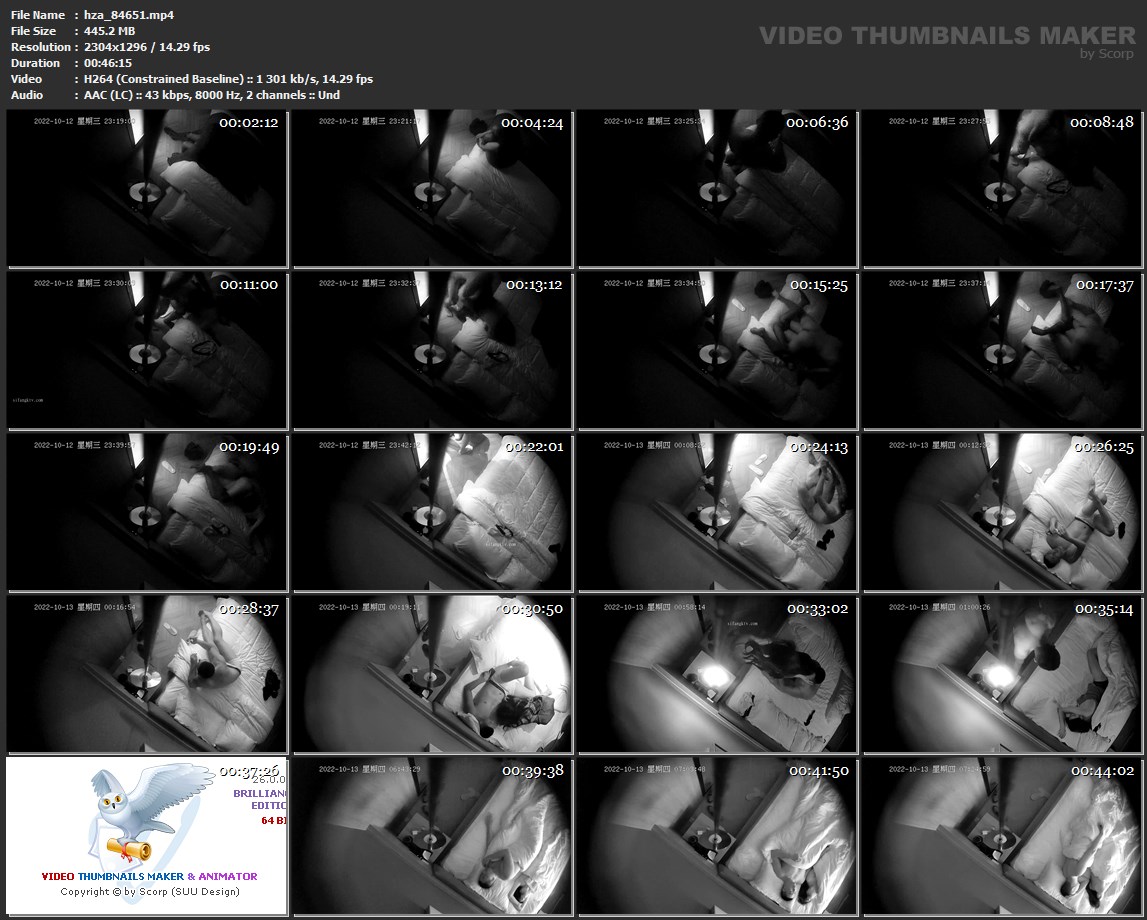1147x920 pixels.
Task: Select the thumbnail timestamped 00:13:12
Action: 432,350
